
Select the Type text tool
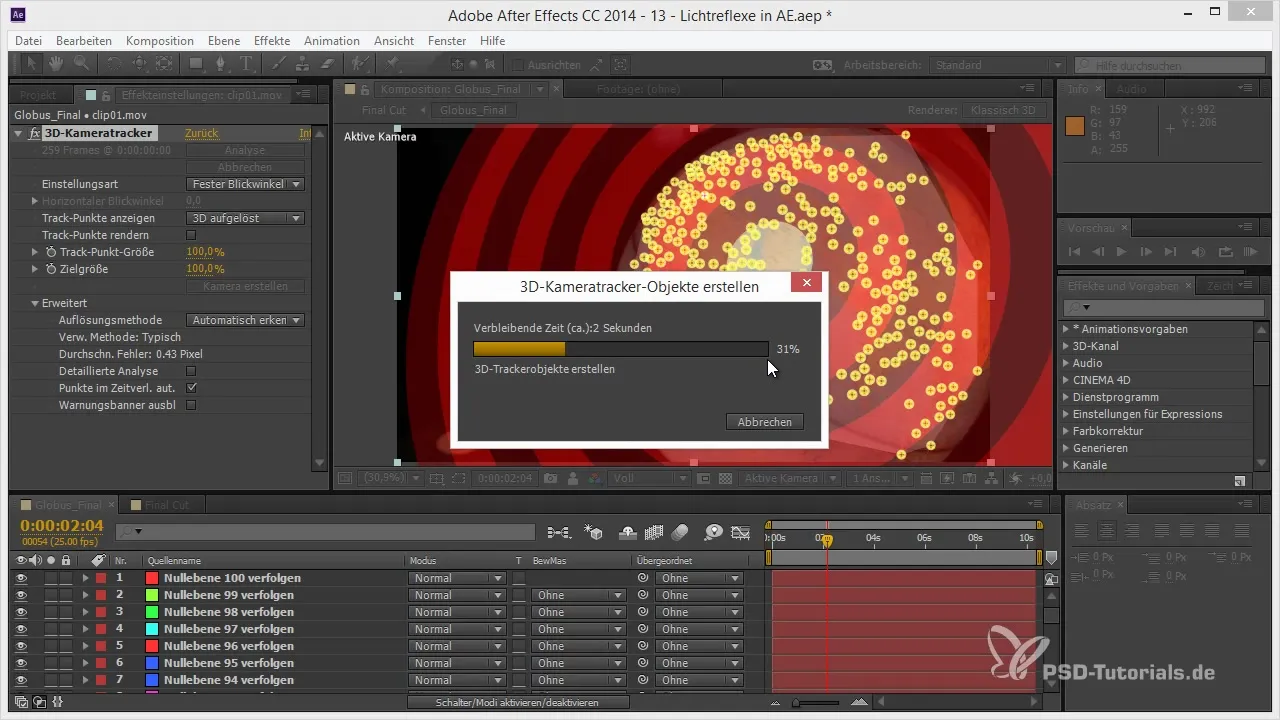[247, 64]
